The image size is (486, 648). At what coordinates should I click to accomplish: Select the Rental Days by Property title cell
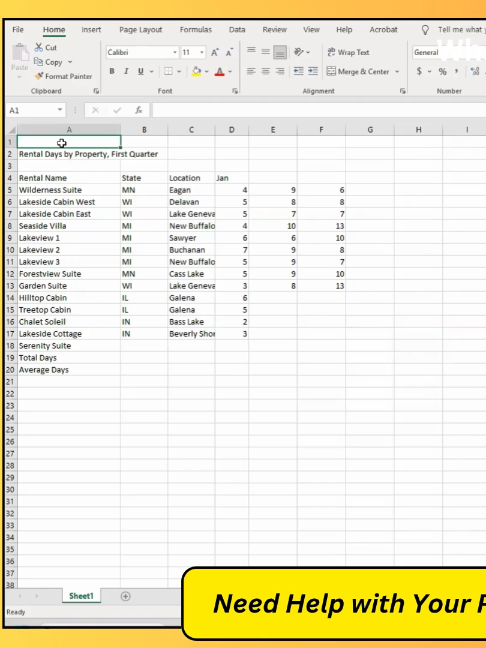(x=69, y=154)
